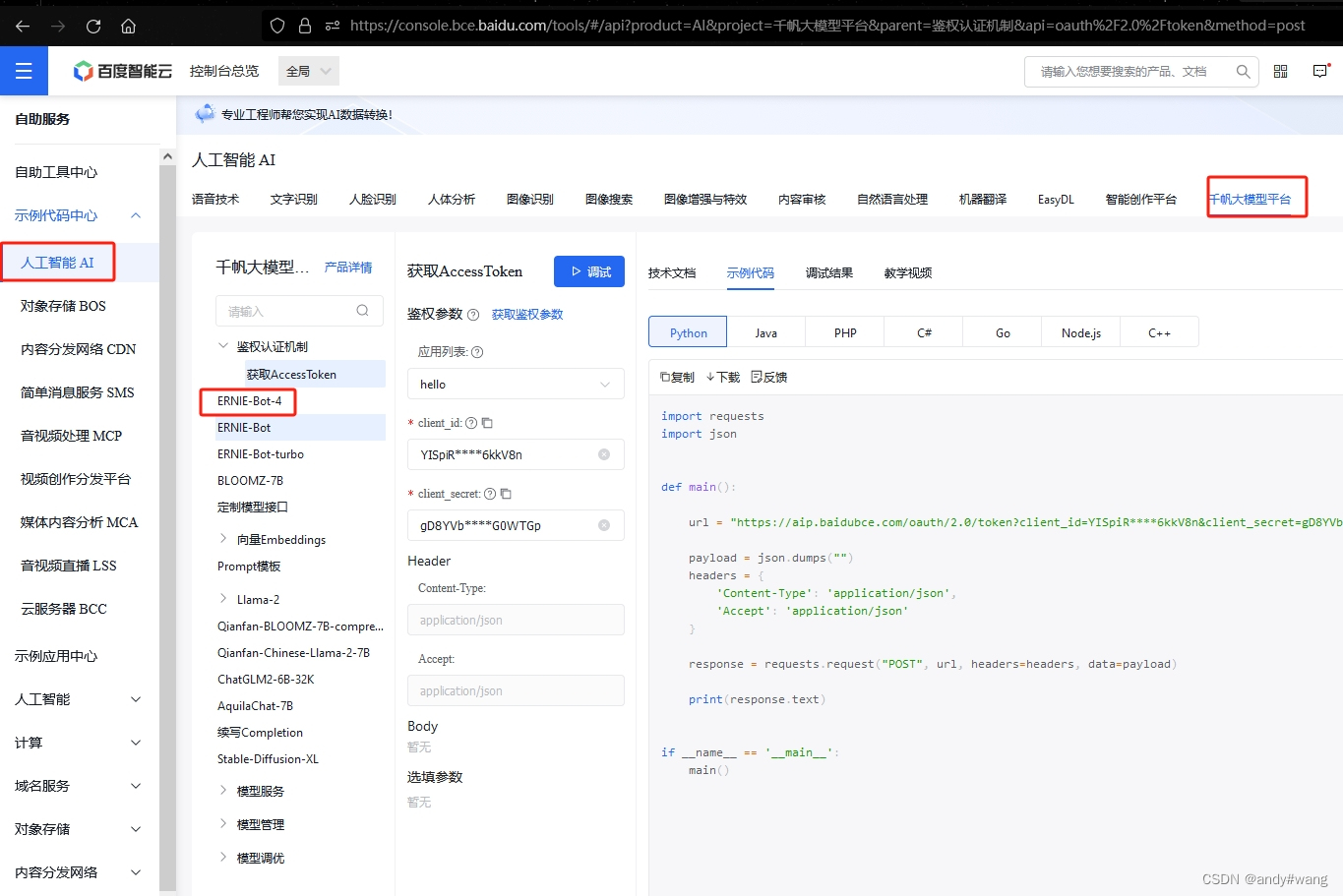Screen dimensions: 1343x896
Task: Switch to the 语音技术 tab
Action: coord(215,199)
